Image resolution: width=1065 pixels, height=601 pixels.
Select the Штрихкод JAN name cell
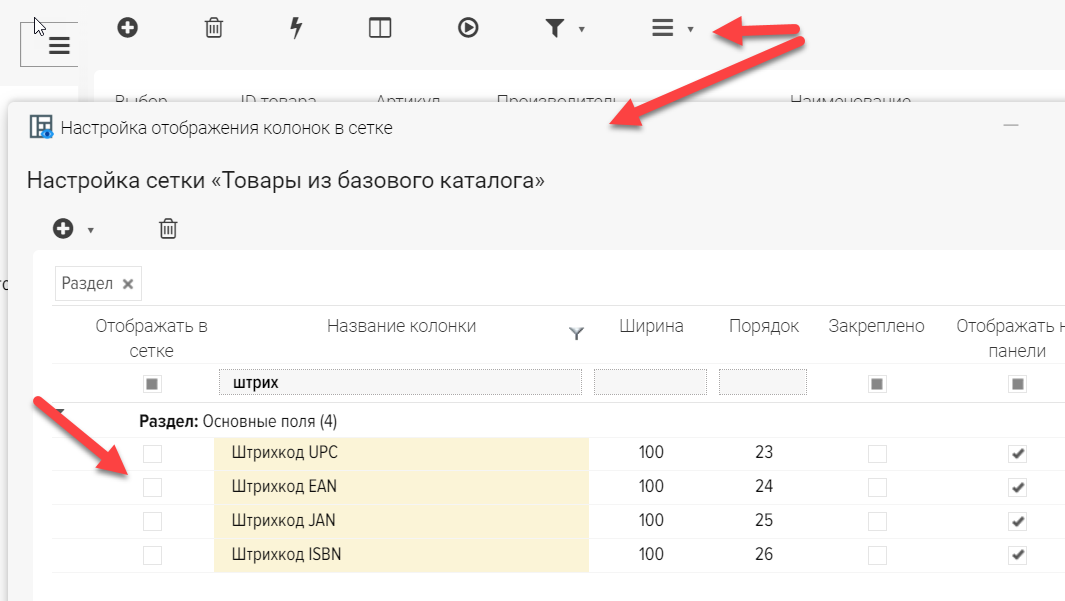(x=401, y=521)
